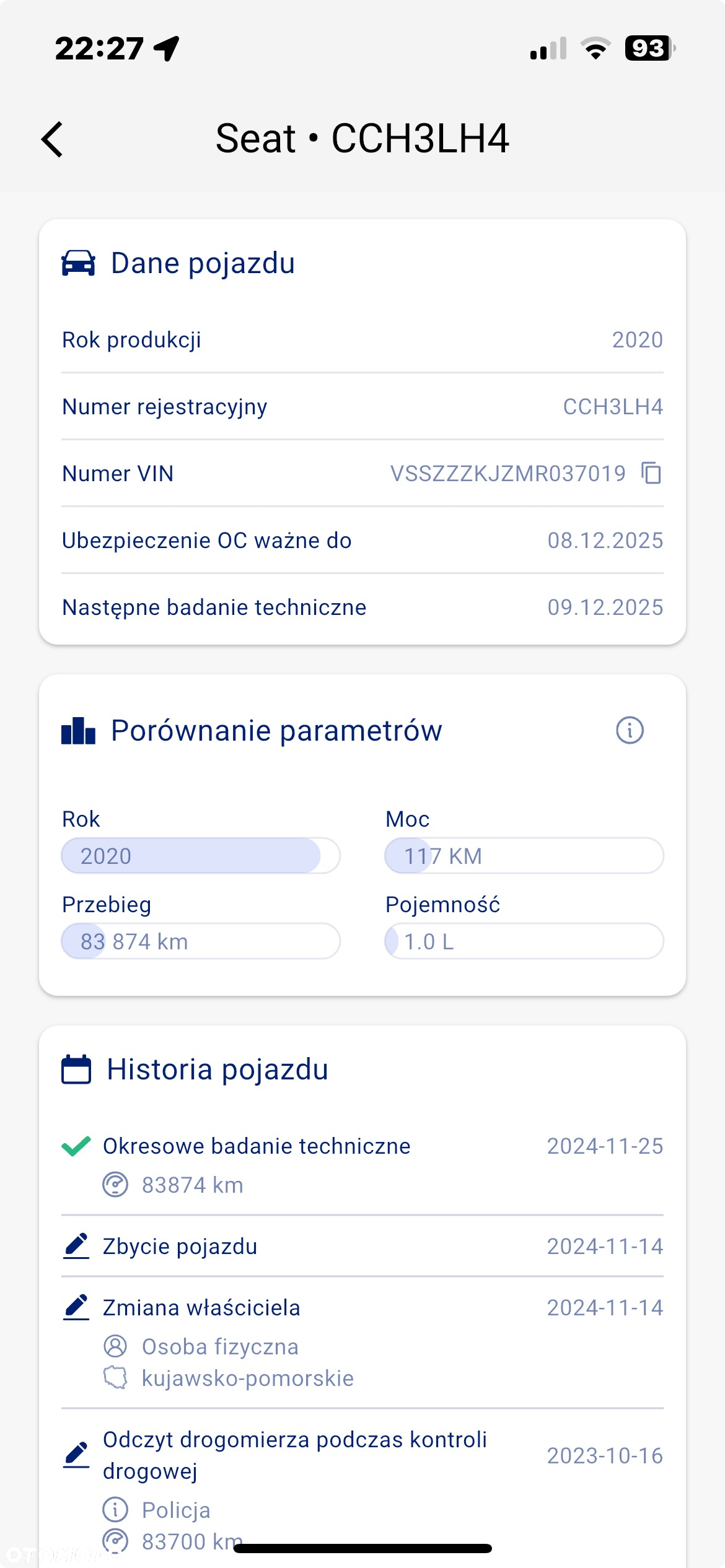Image resolution: width=725 pixels, height=1568 pixels.
Task: Tap the VIN value VSSZZZKJZMR037019
Action: click(508, 474)
